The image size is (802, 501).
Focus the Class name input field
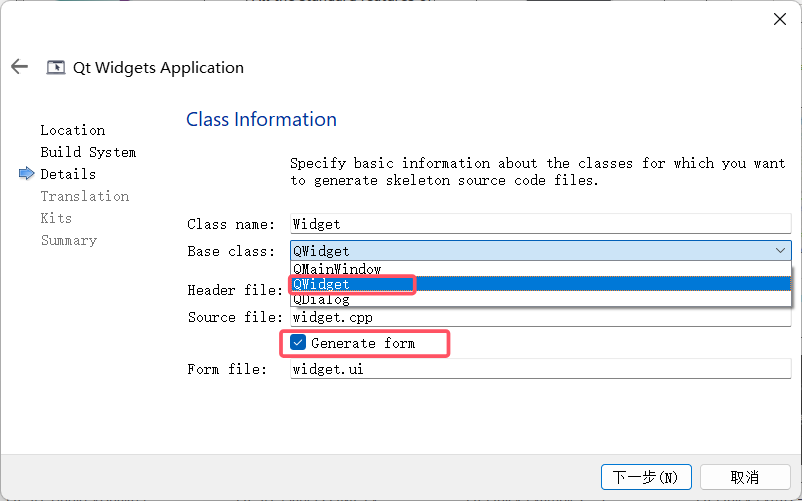[x=541, y=224]
